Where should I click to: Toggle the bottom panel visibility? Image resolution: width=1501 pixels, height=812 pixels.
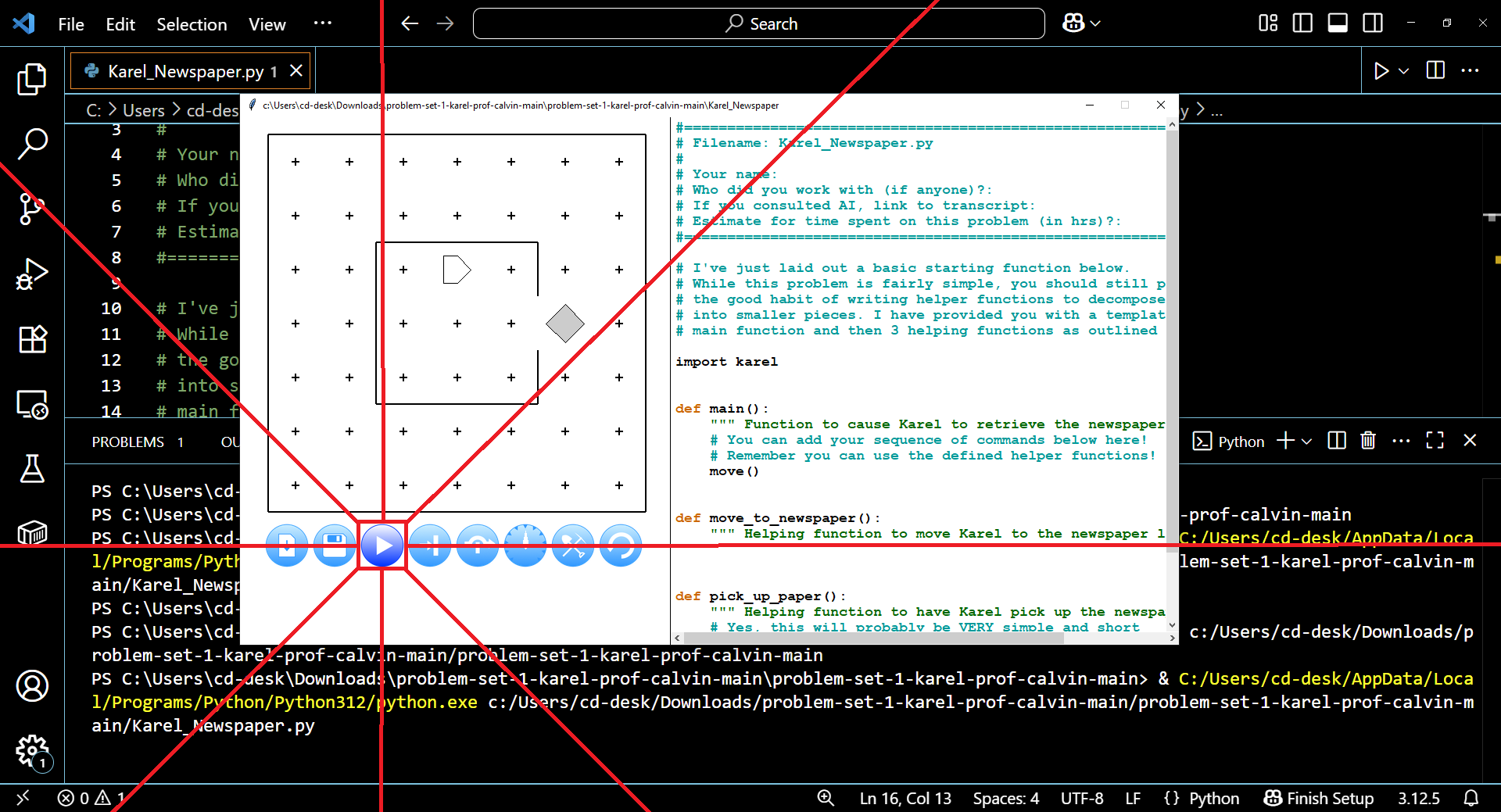coord(1338,23)
